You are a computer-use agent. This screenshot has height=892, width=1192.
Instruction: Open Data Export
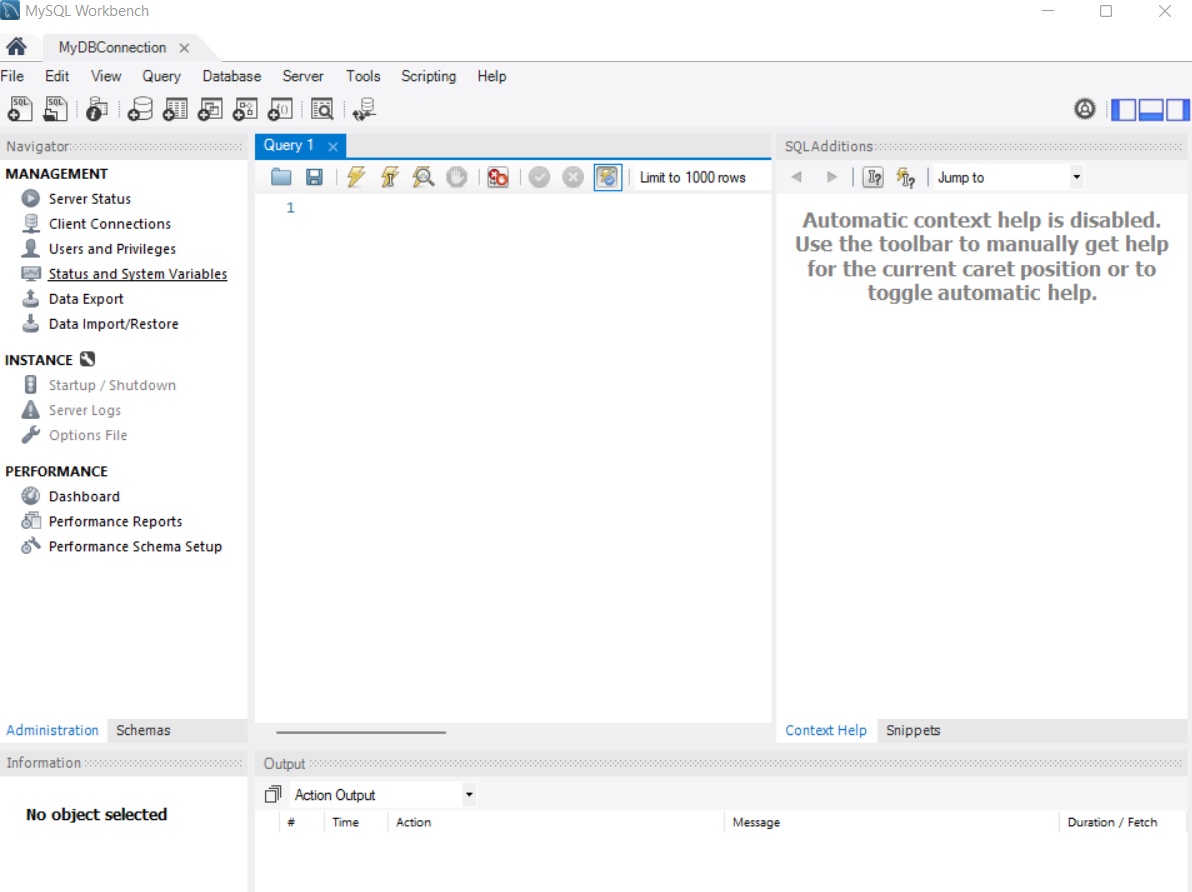coord(86,299)
